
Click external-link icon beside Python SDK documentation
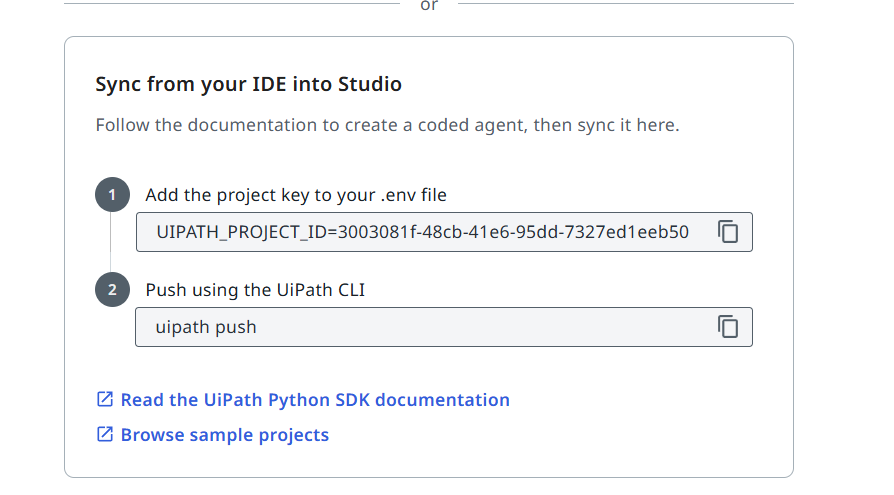[x=104, y=400]
